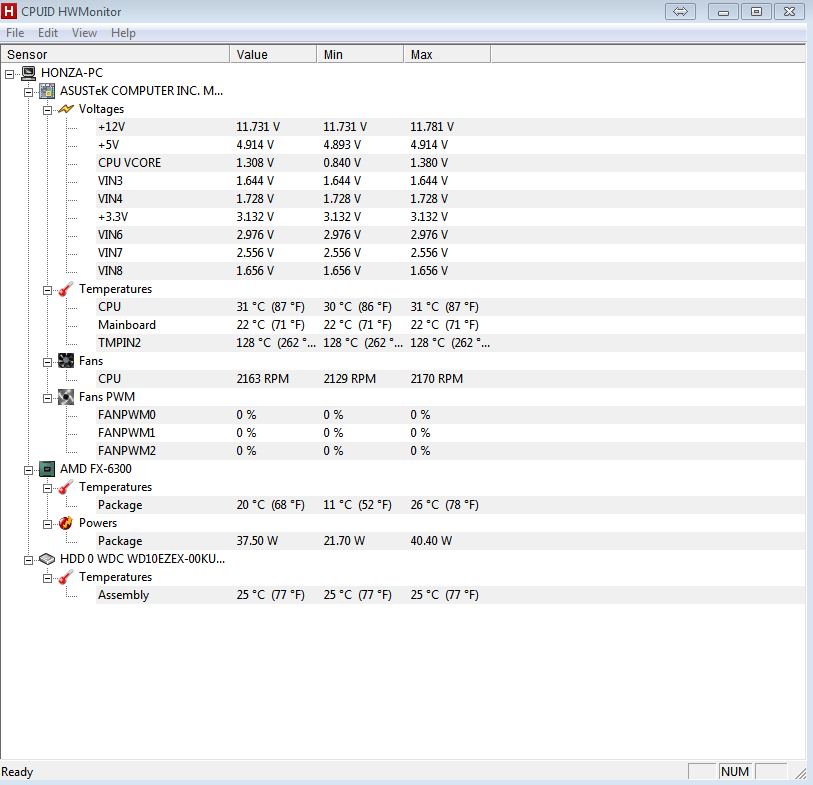813x785 pixels.
Task: Open the Edit menu
Action: pos(48,33)
